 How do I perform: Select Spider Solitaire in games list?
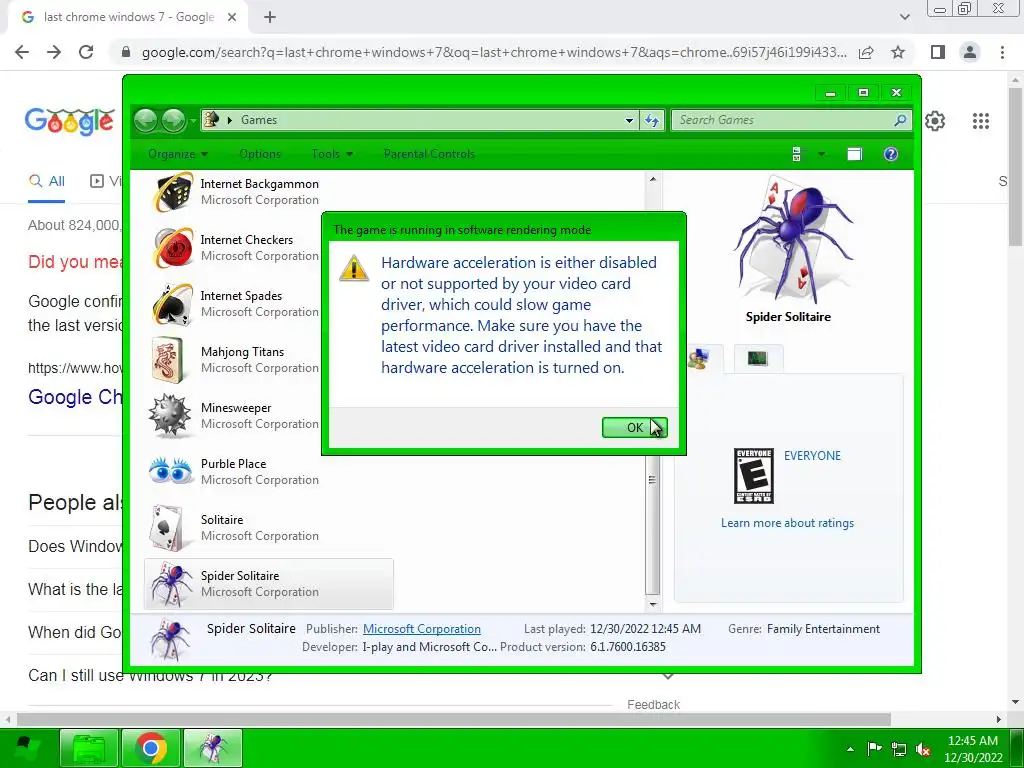click(269, 584)
